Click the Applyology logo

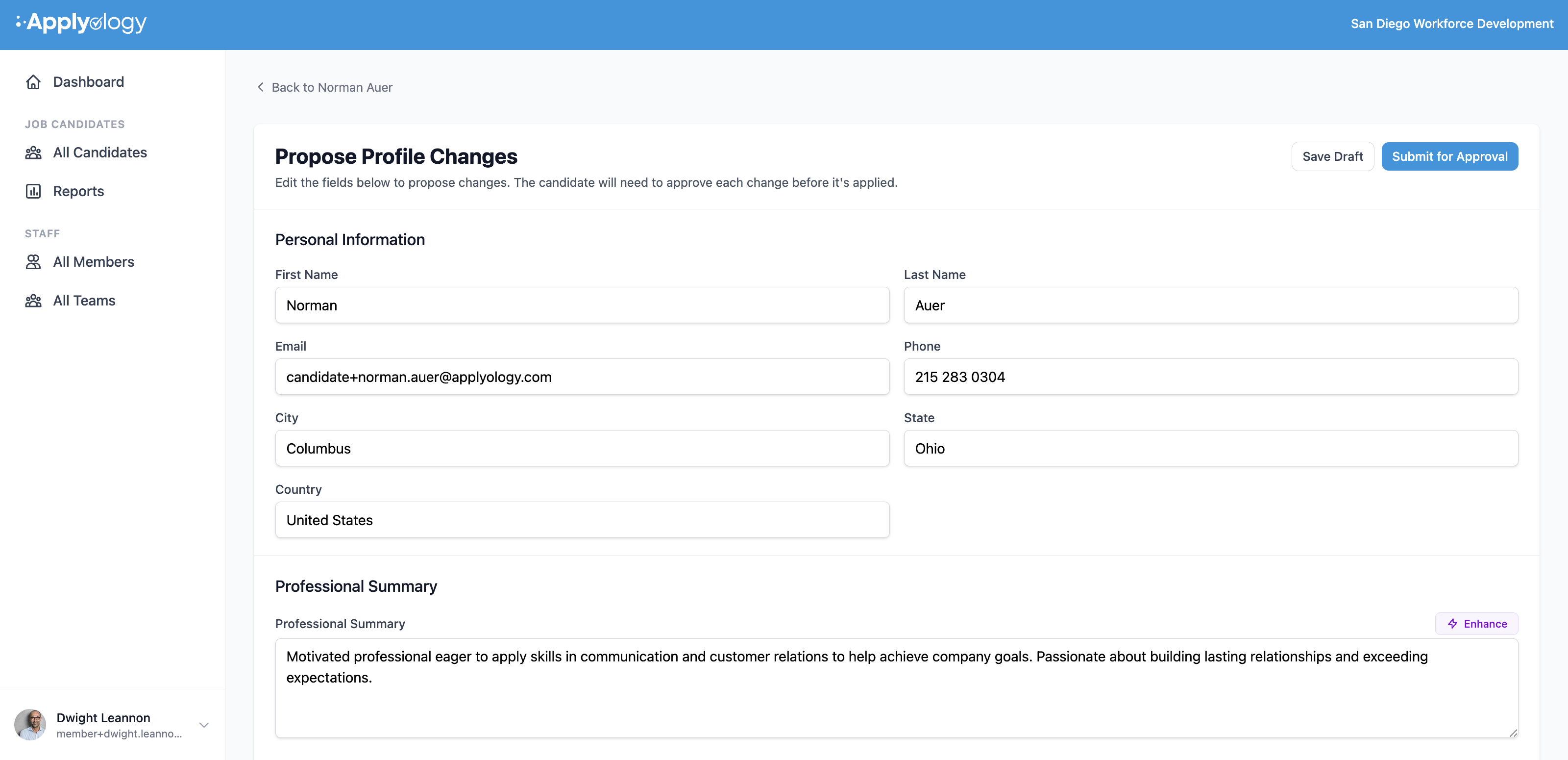click(x=81, y=23)
